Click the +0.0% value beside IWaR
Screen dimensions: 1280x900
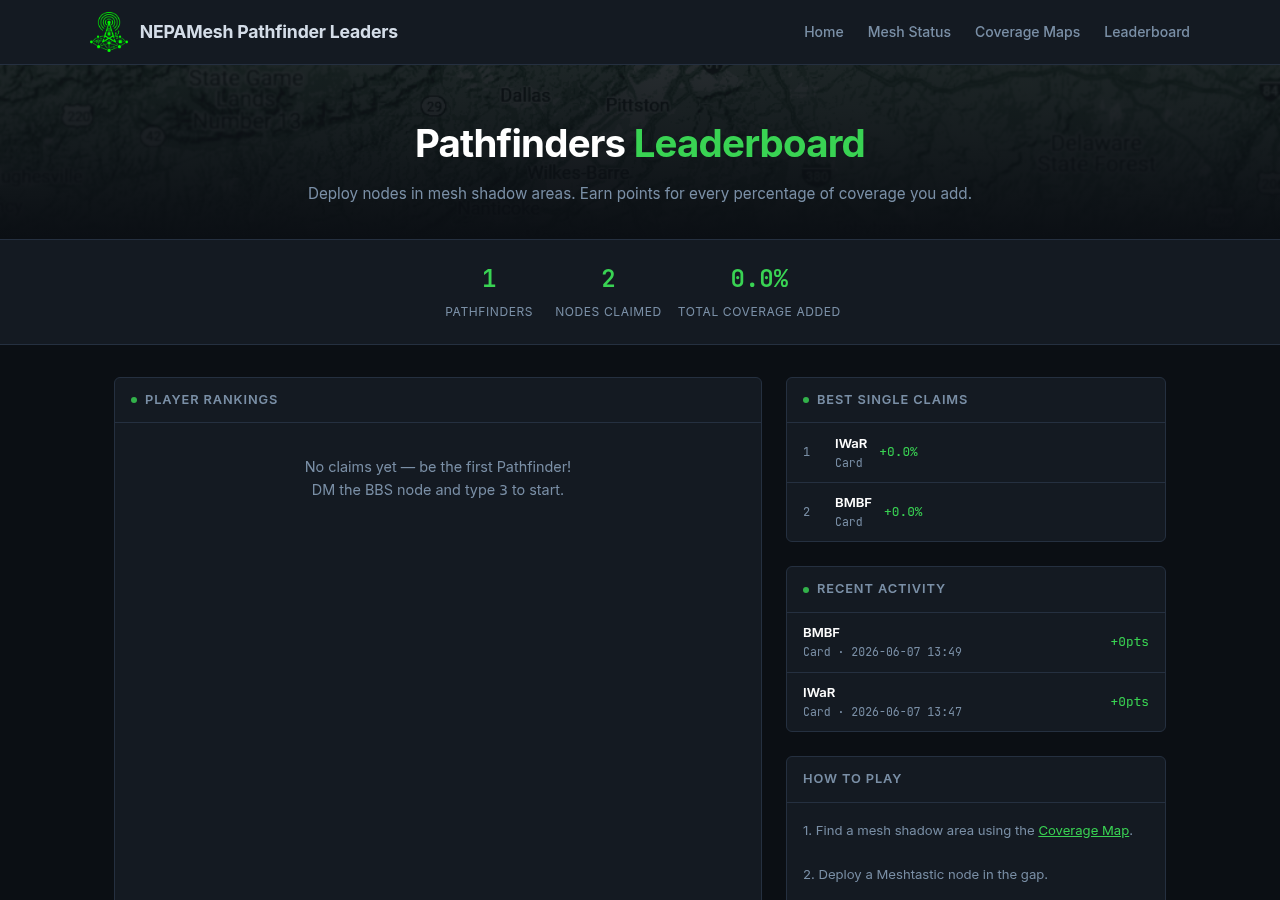pos(898,452)
